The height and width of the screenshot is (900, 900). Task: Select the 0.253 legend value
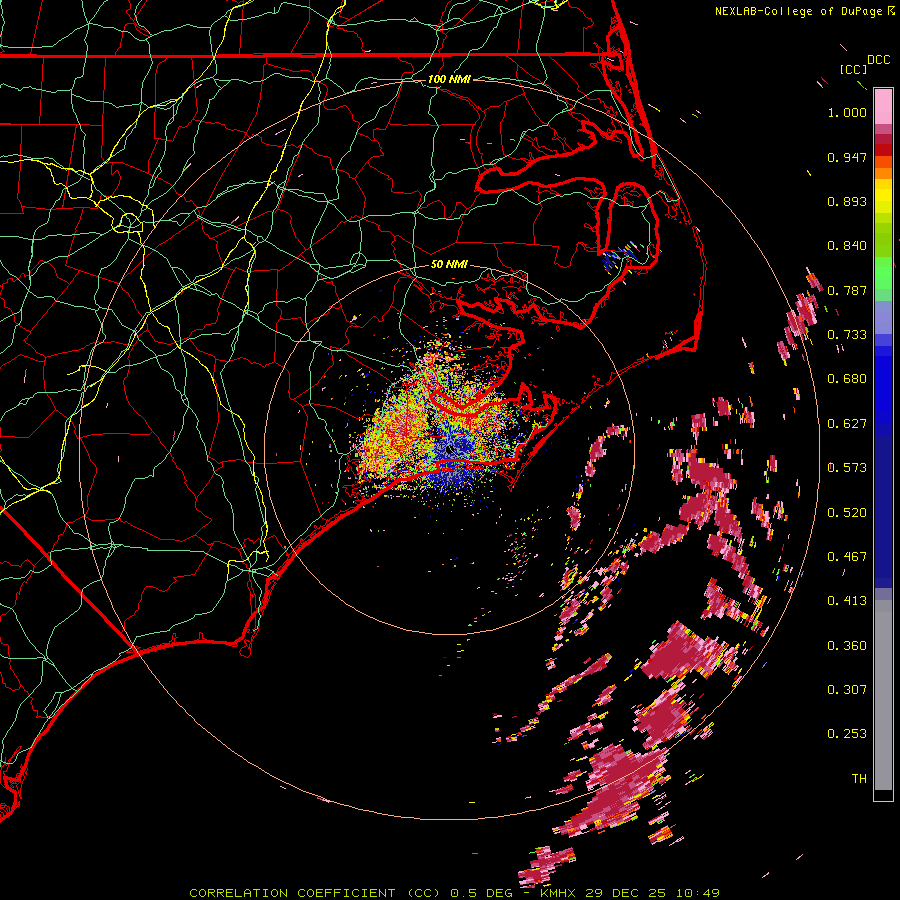click(x=847, y=734)
